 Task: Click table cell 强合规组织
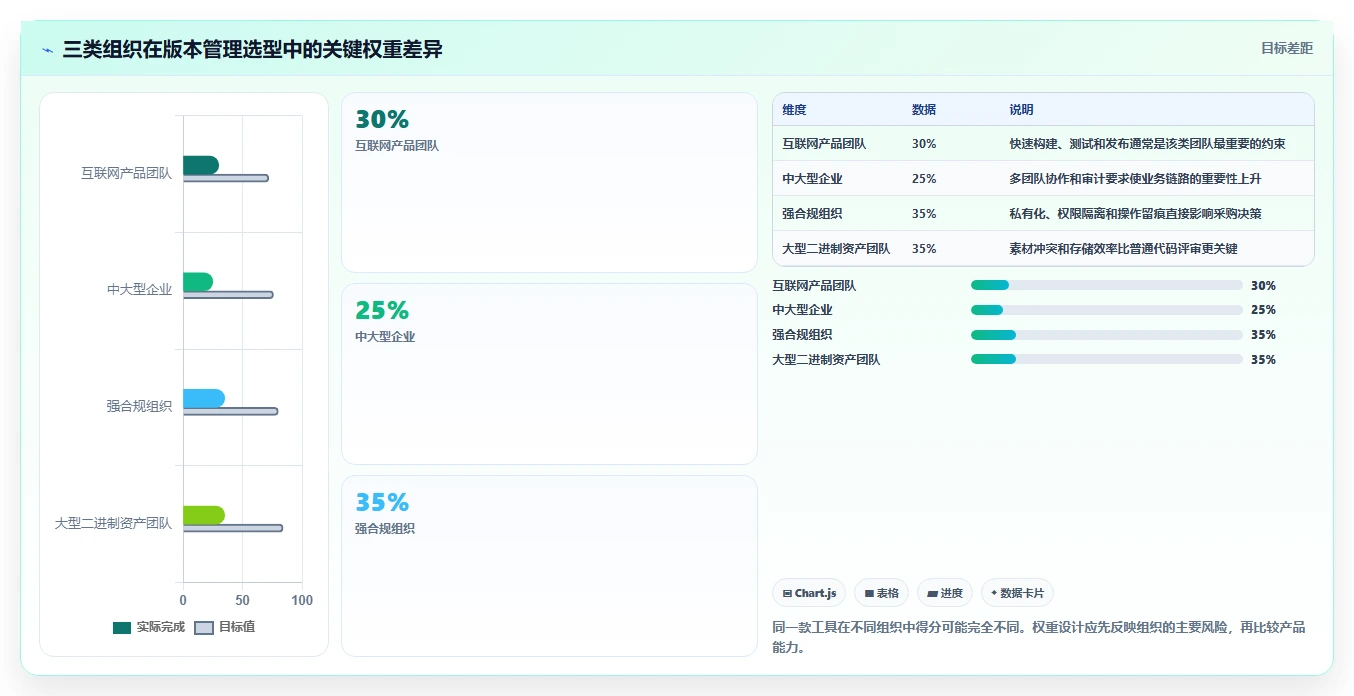[812, 214]
